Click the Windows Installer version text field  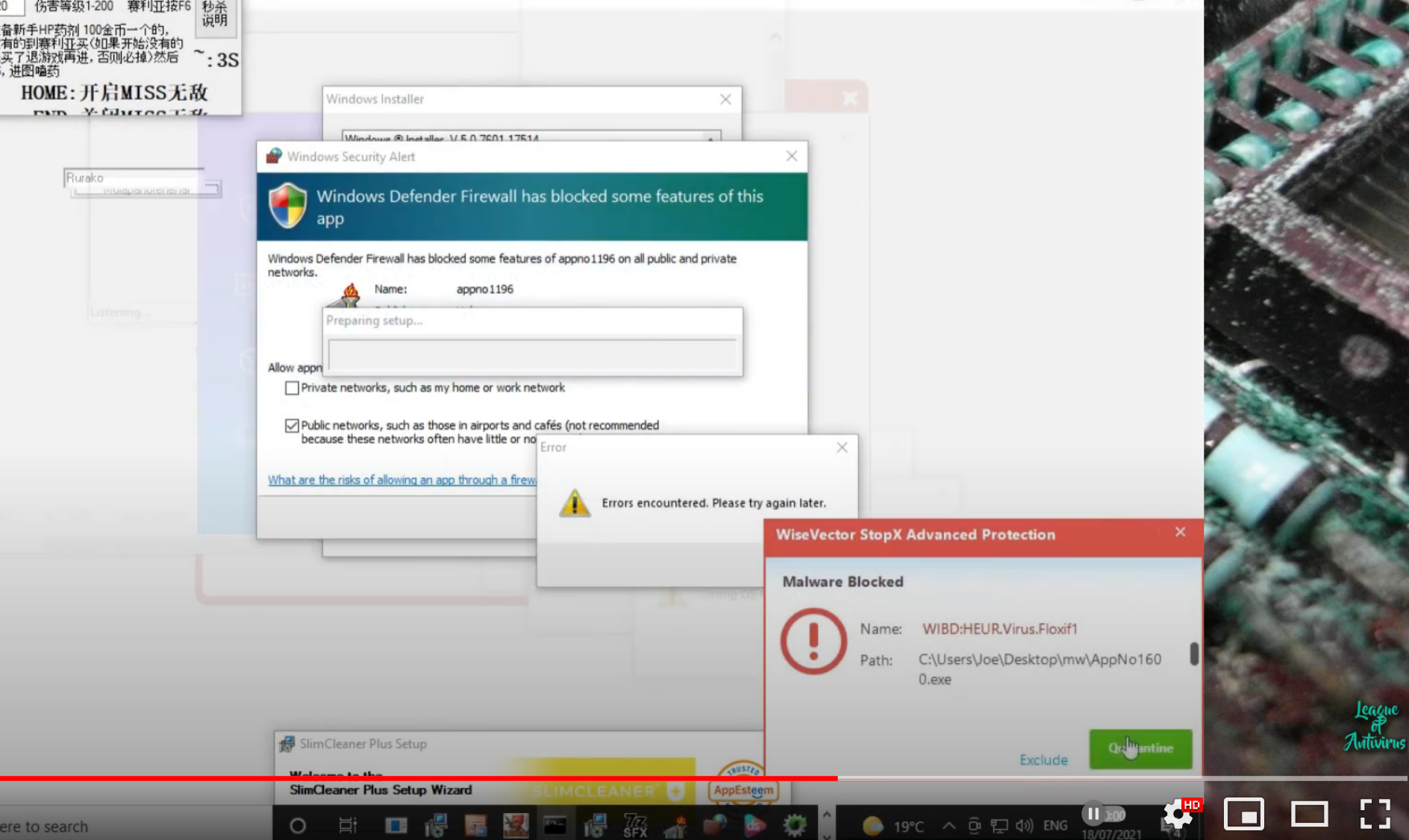click(x=531, y=137)
